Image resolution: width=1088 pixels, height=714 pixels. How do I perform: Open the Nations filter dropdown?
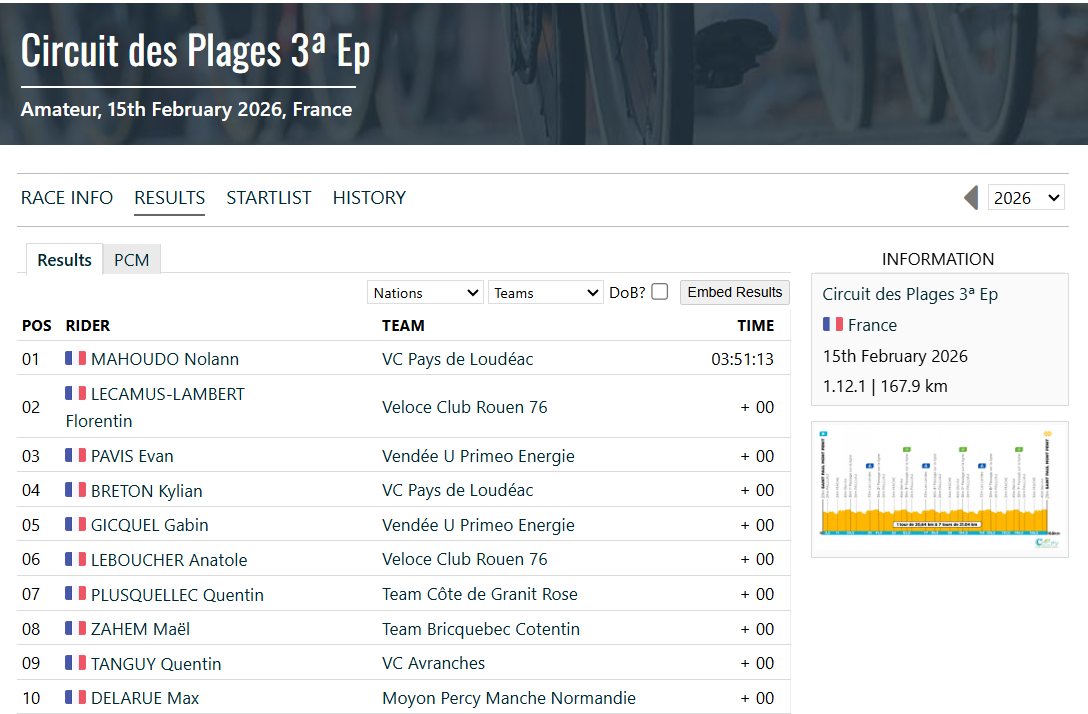425,293
